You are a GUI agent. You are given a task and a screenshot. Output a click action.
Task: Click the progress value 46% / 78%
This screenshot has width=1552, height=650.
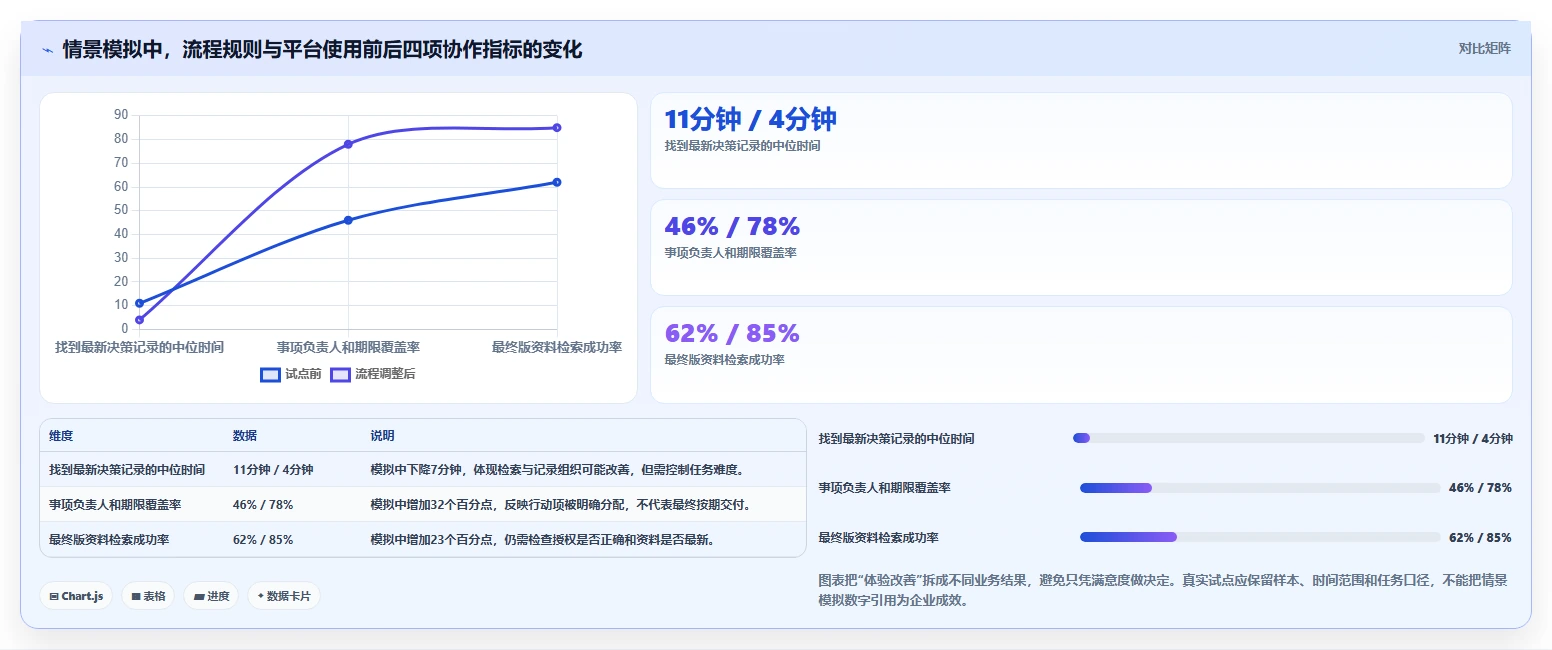tap(1480, 488)
